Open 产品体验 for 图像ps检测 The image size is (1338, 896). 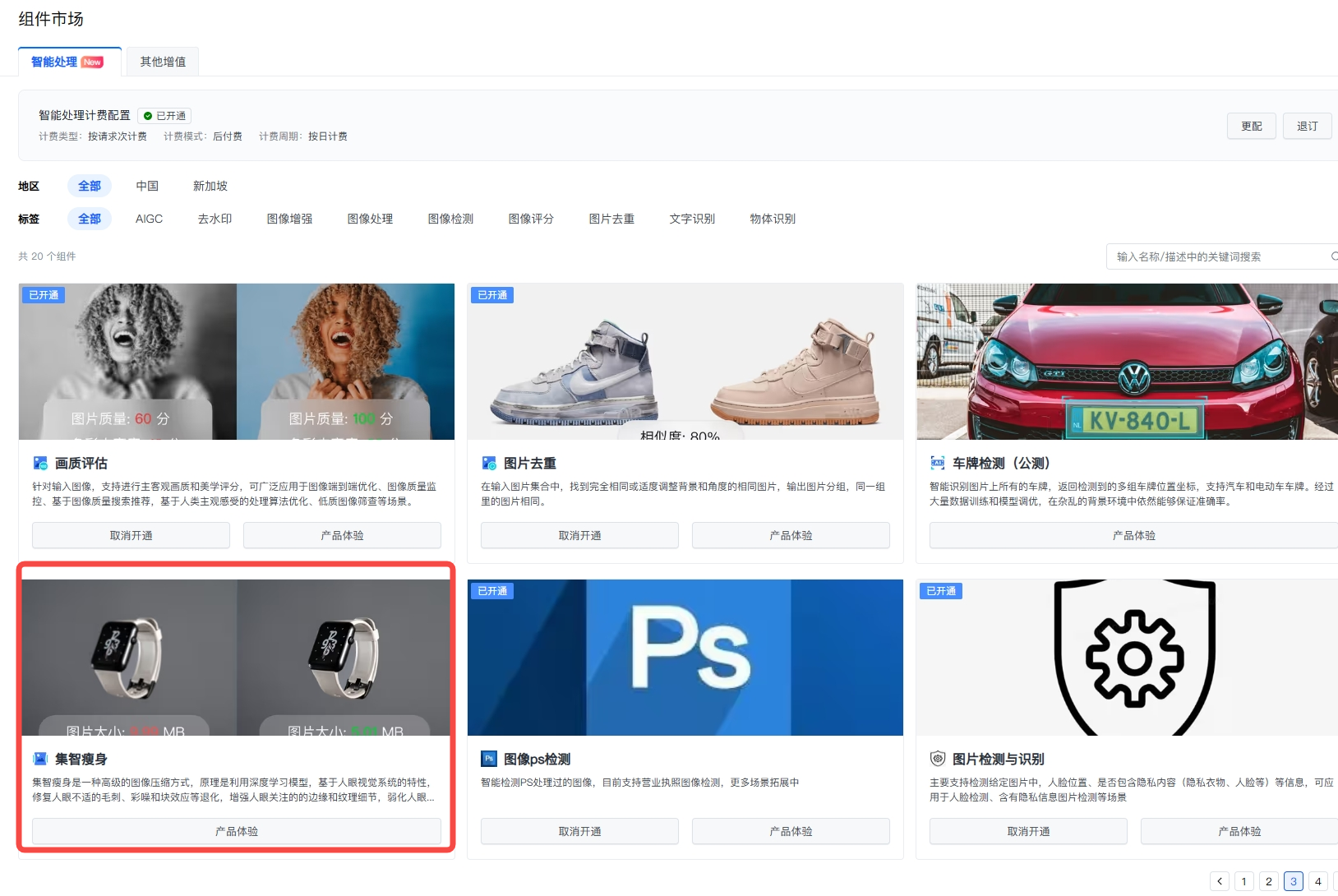tap(791, 831)
